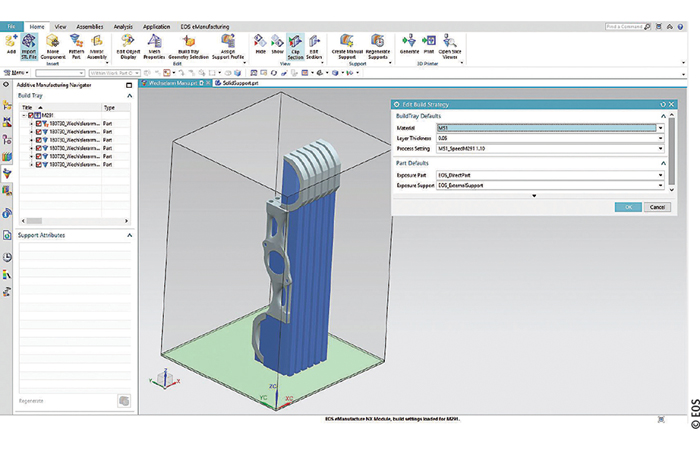Open Edit Object Display
This screenshot has height=450, width=700.
(128, 46)
